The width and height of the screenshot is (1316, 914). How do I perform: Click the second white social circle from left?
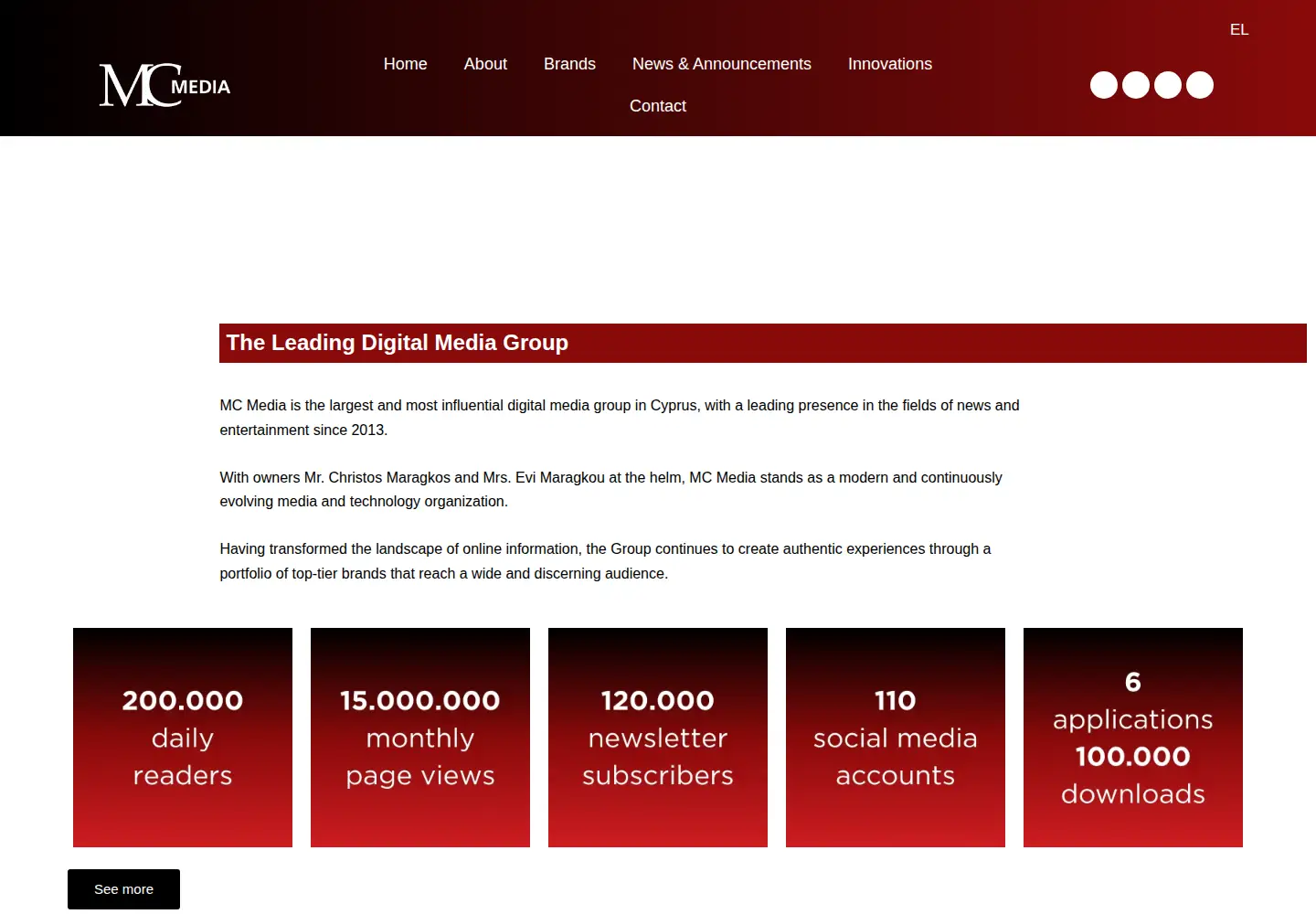tap(1136, 85)
